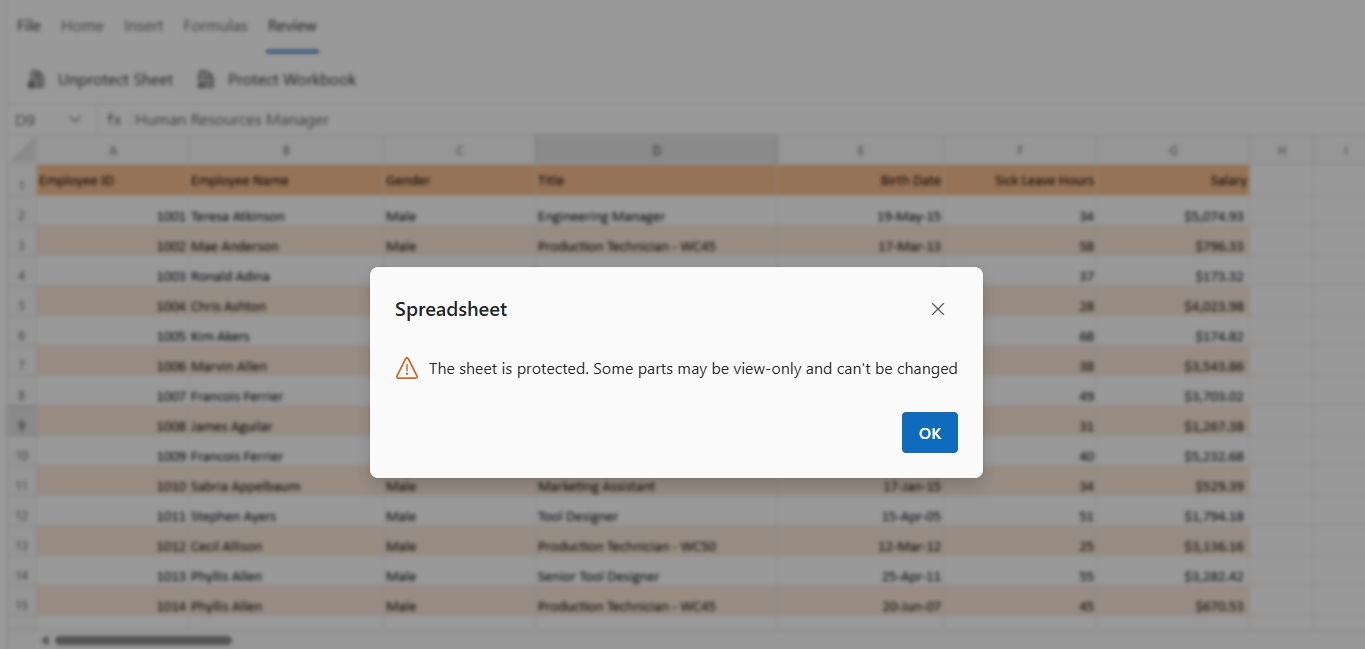Click the Birth Date header cell
1365x649 pixels.
click(861, 181)
